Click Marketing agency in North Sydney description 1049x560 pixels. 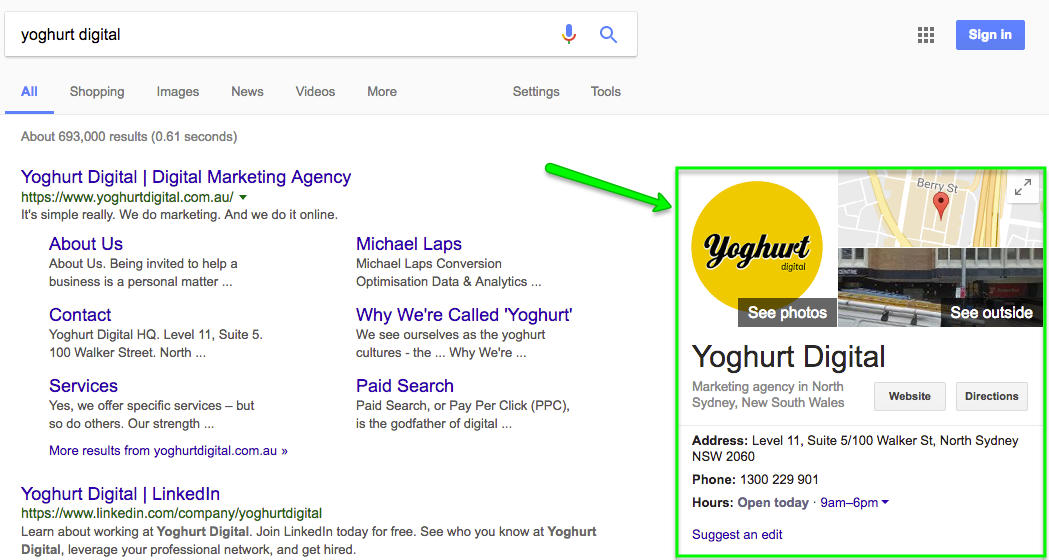pos(768,395)
